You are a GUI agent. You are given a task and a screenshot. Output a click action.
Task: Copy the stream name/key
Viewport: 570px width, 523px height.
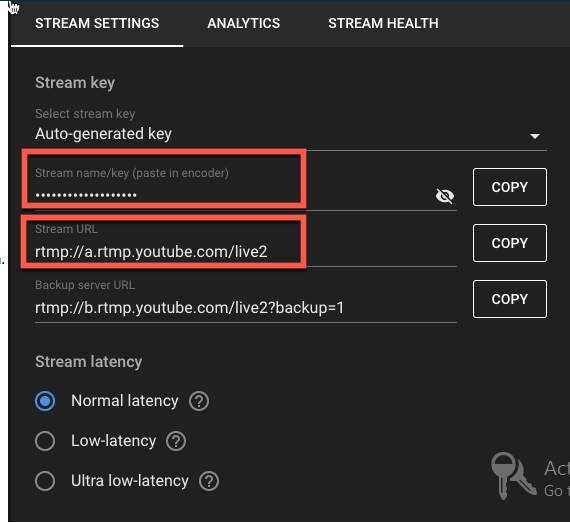coord(510,187)
